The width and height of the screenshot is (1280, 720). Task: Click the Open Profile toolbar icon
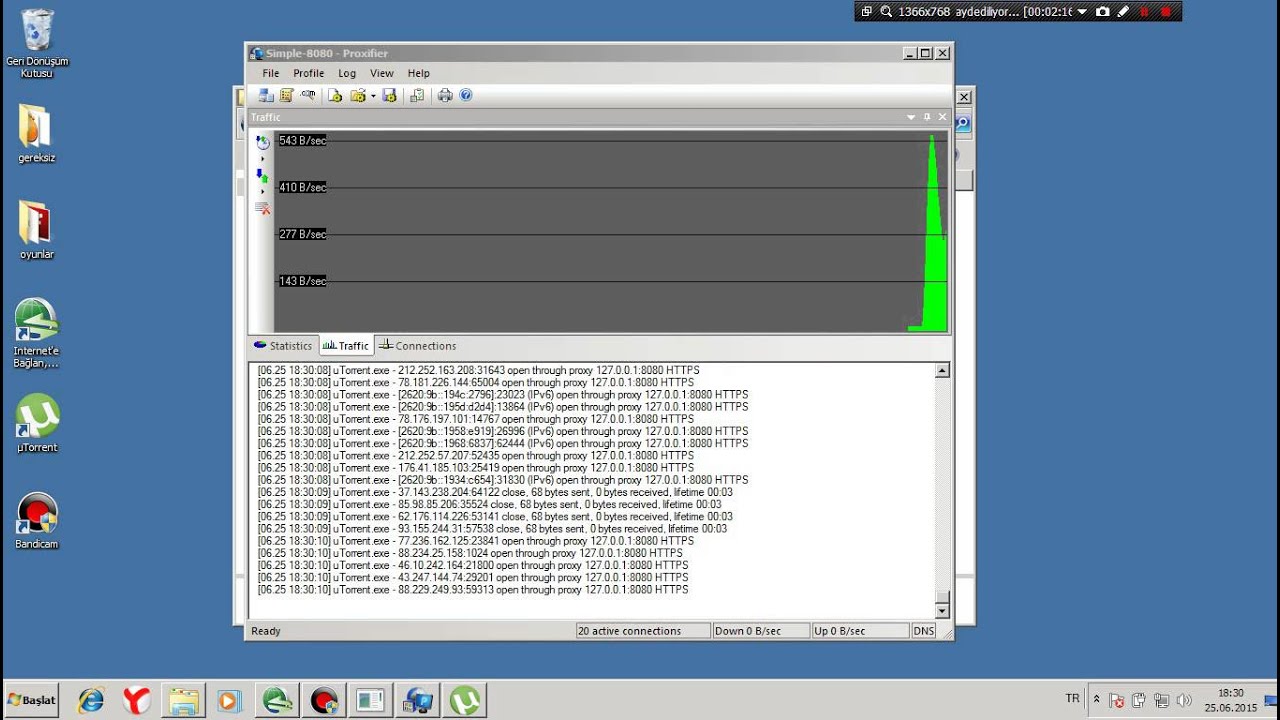click(x=335, y=95)
